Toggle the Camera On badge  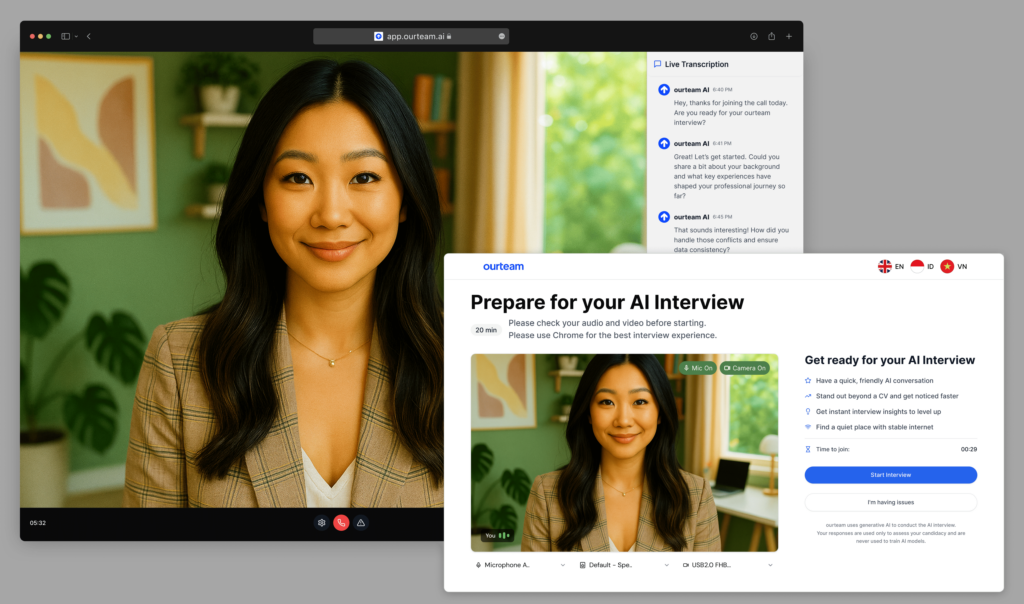coord(744,368)
